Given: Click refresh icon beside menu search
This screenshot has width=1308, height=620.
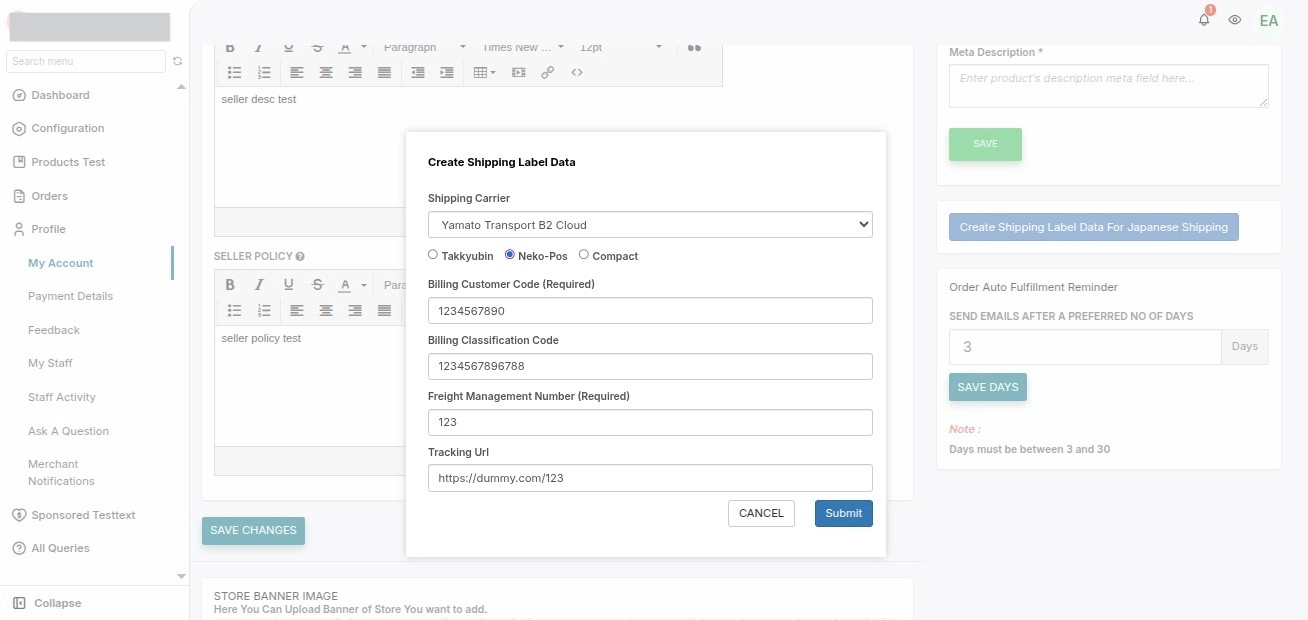Looking at the screenshot, I should pos(177,61).
